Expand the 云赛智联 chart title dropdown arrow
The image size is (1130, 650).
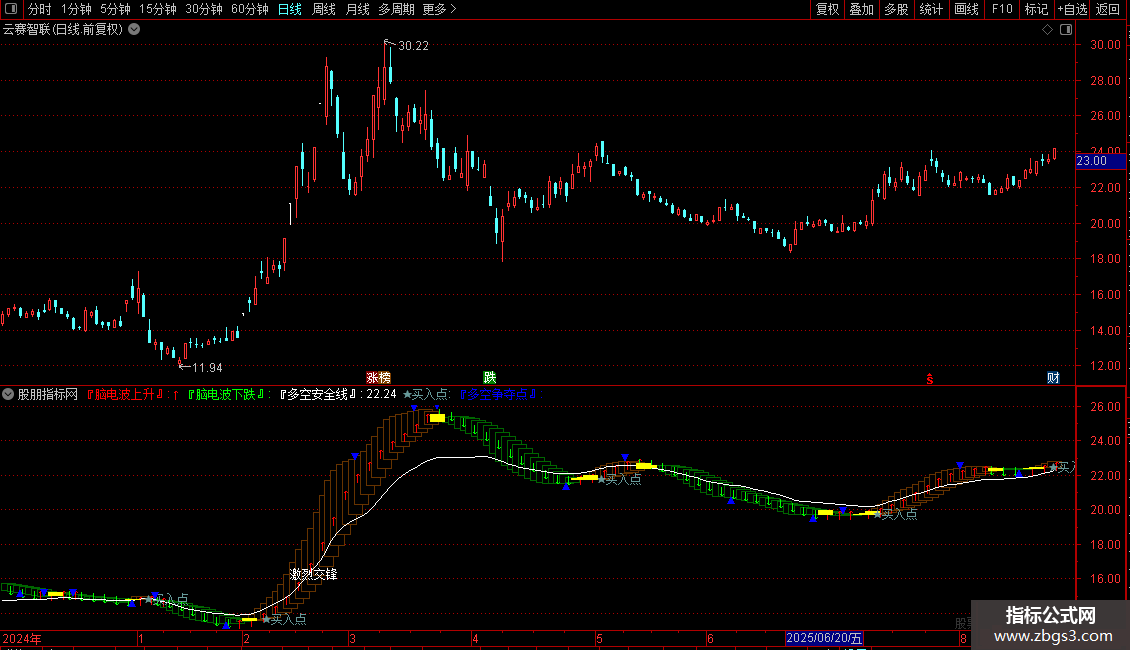click(x=134, y=30)
